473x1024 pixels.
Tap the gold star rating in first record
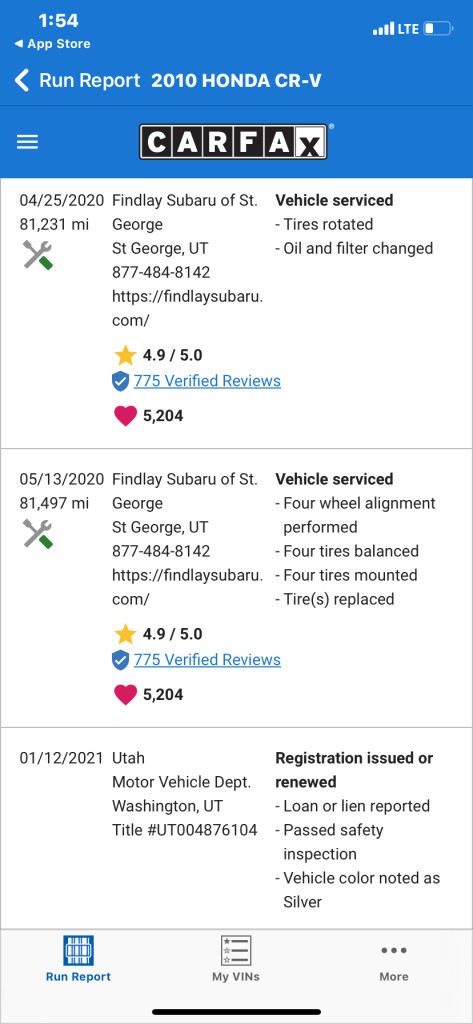coord(125,355)
